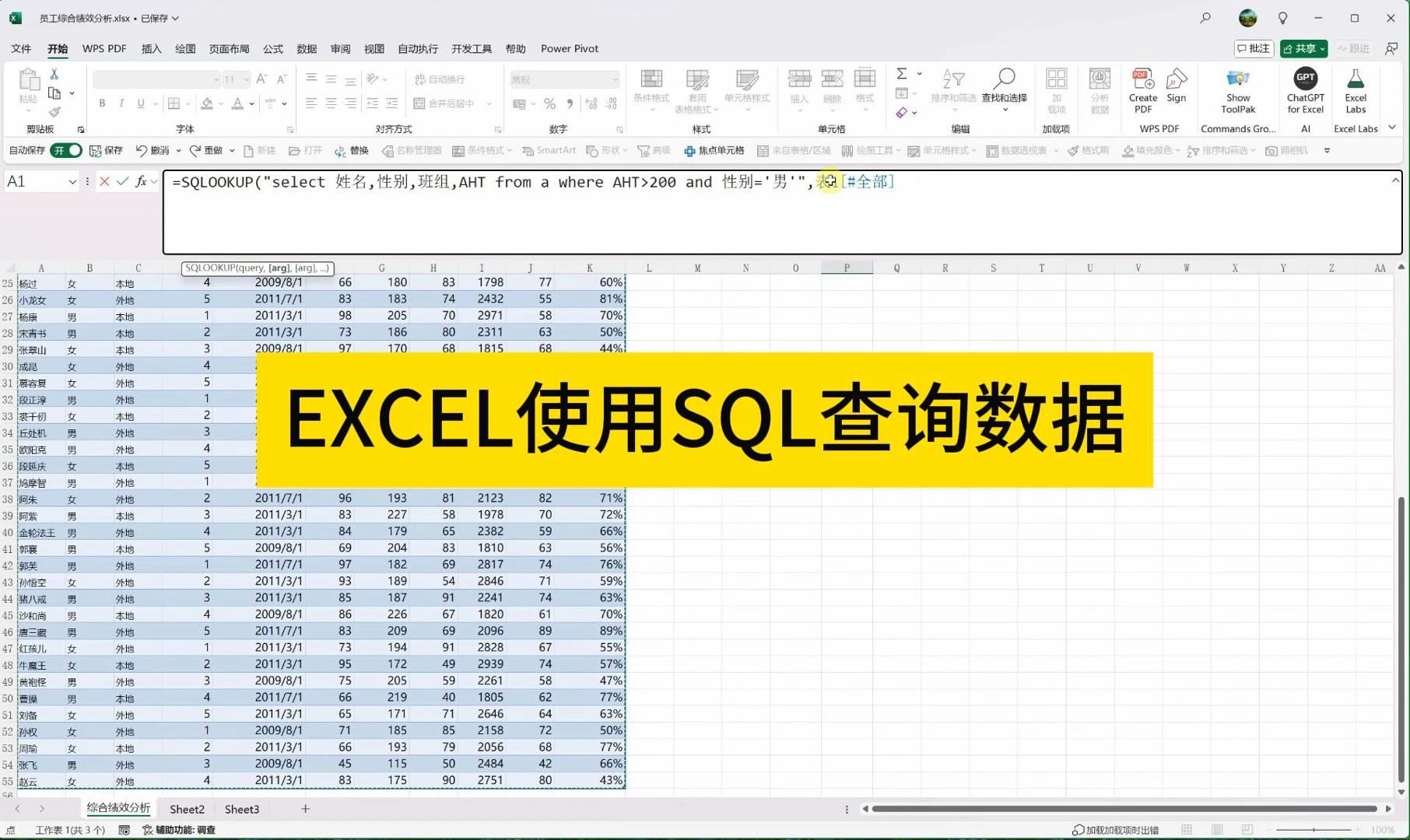This screenshot has width=1410, height=840.
Task: Launch Excel Labs
Action: point(1356,87)
